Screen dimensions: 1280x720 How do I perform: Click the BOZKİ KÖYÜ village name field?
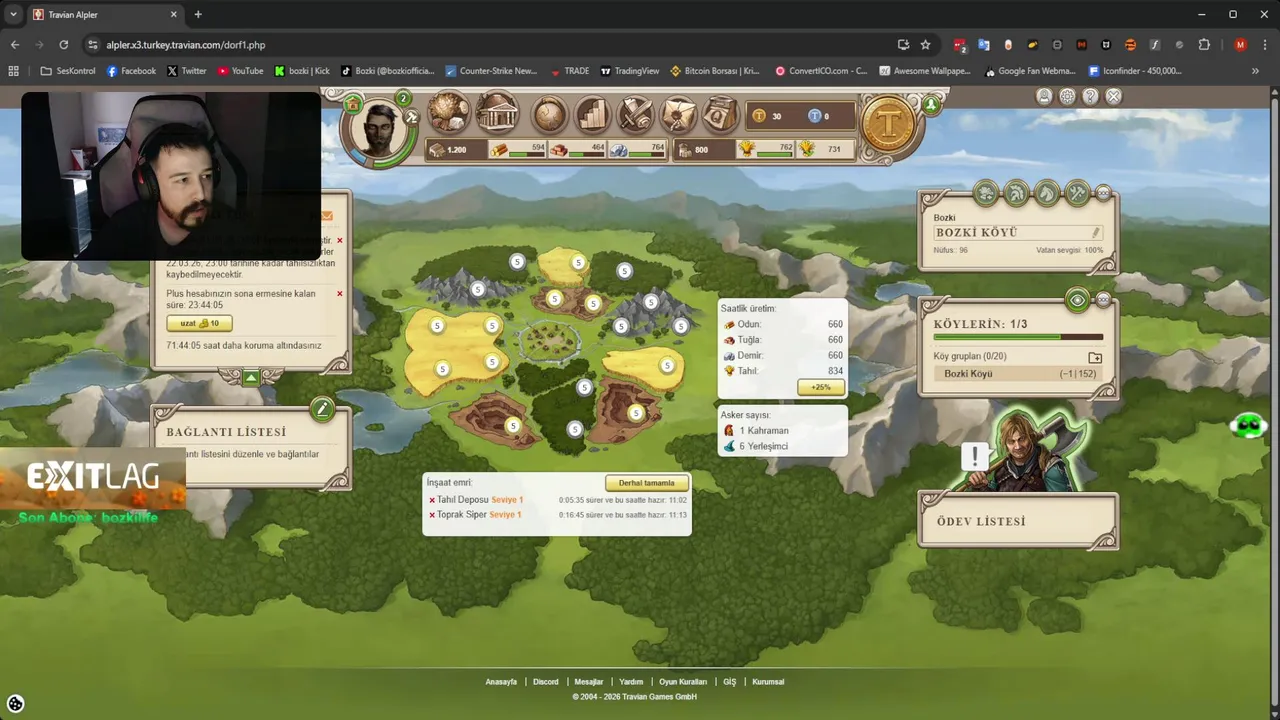click(x=1018, y=233)
